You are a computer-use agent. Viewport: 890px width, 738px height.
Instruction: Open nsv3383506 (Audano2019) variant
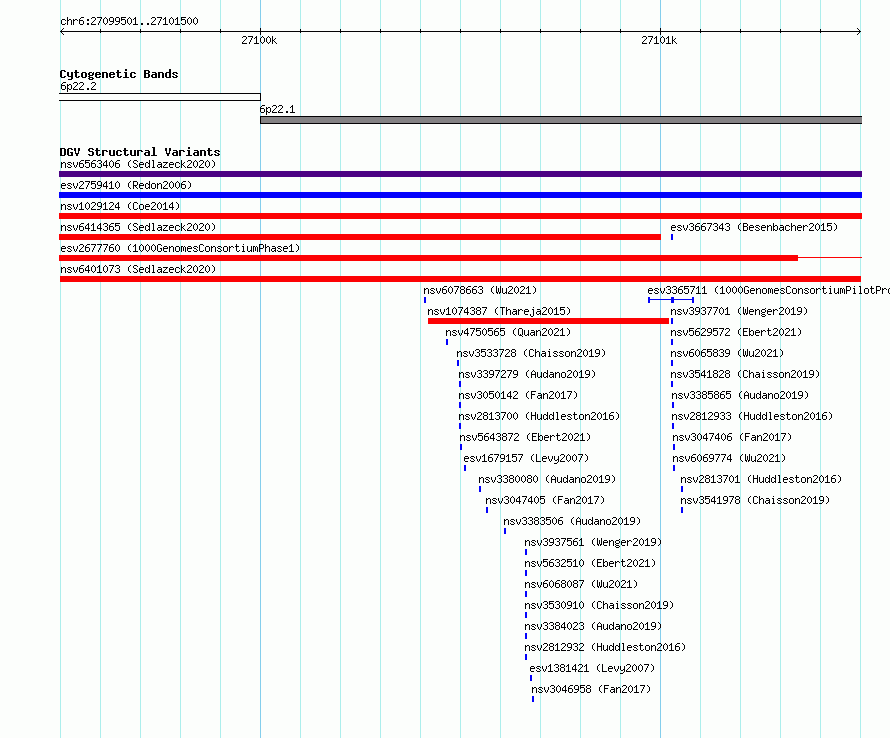572,521
